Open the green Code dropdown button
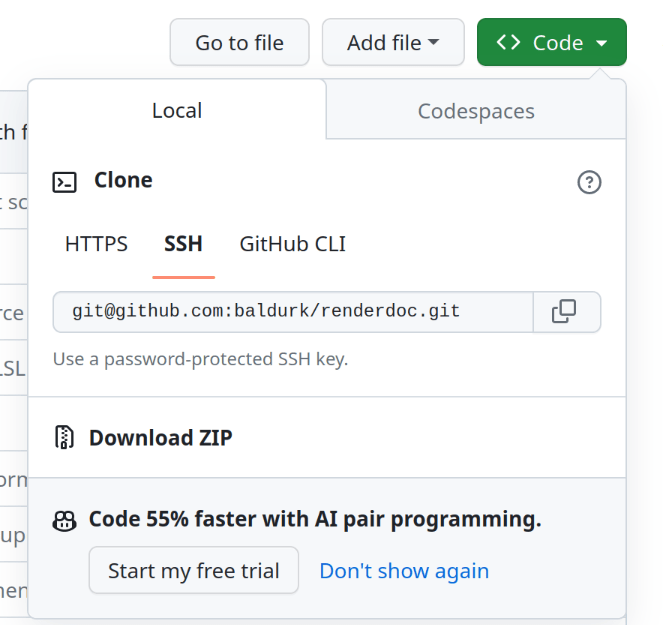The image size is (663, 625). coord(551,42)
